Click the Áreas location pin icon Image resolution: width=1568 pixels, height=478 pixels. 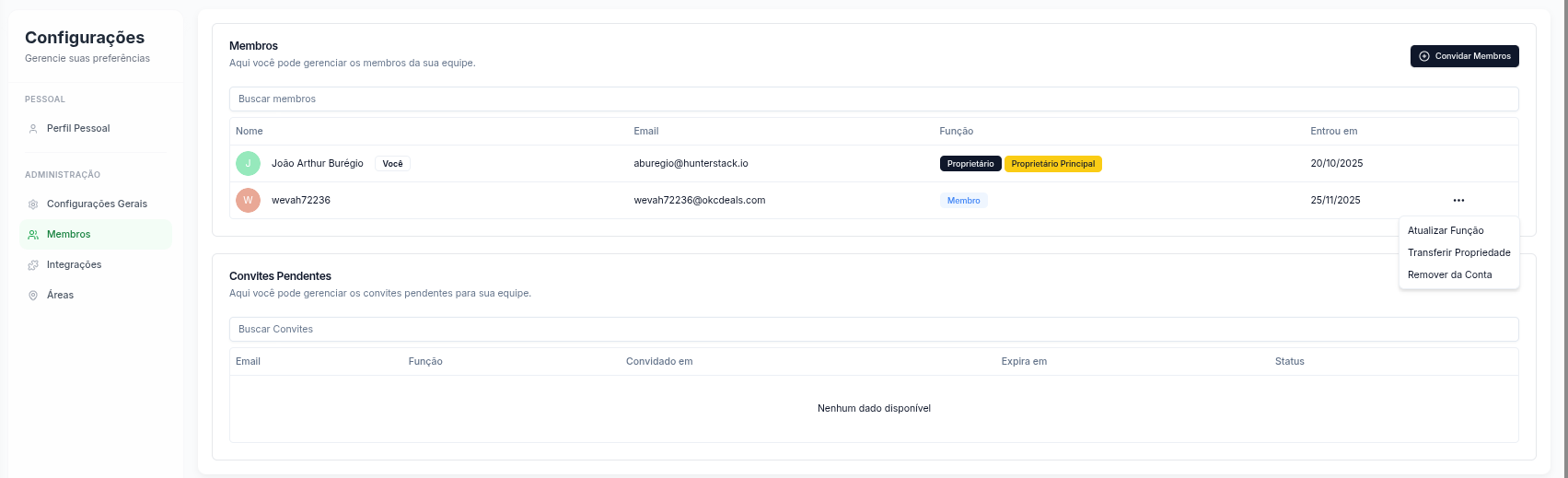[x=33, y=296]
